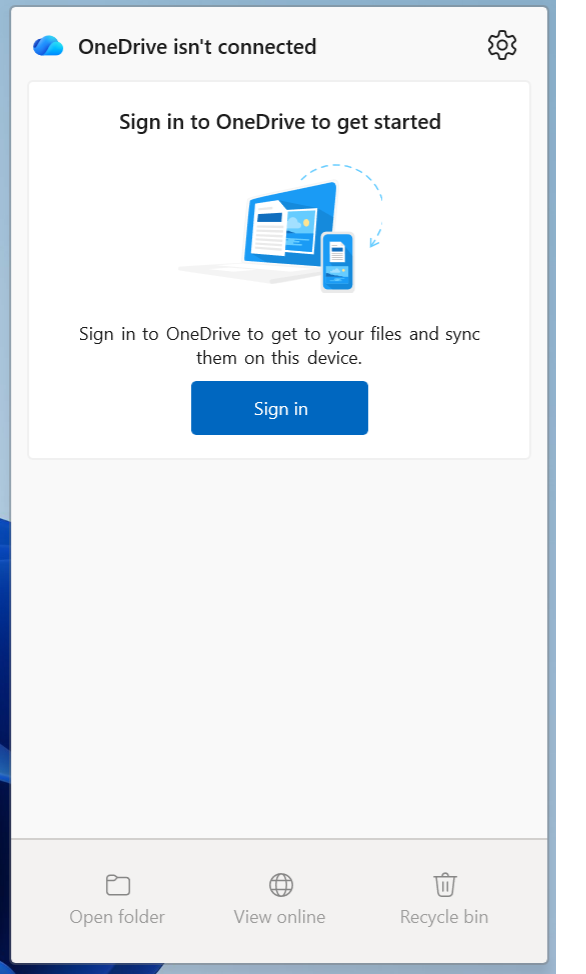Screen dimensions: 586x974
Task: Click the "Recycle bin" label
Action: [x=444, y=917]
